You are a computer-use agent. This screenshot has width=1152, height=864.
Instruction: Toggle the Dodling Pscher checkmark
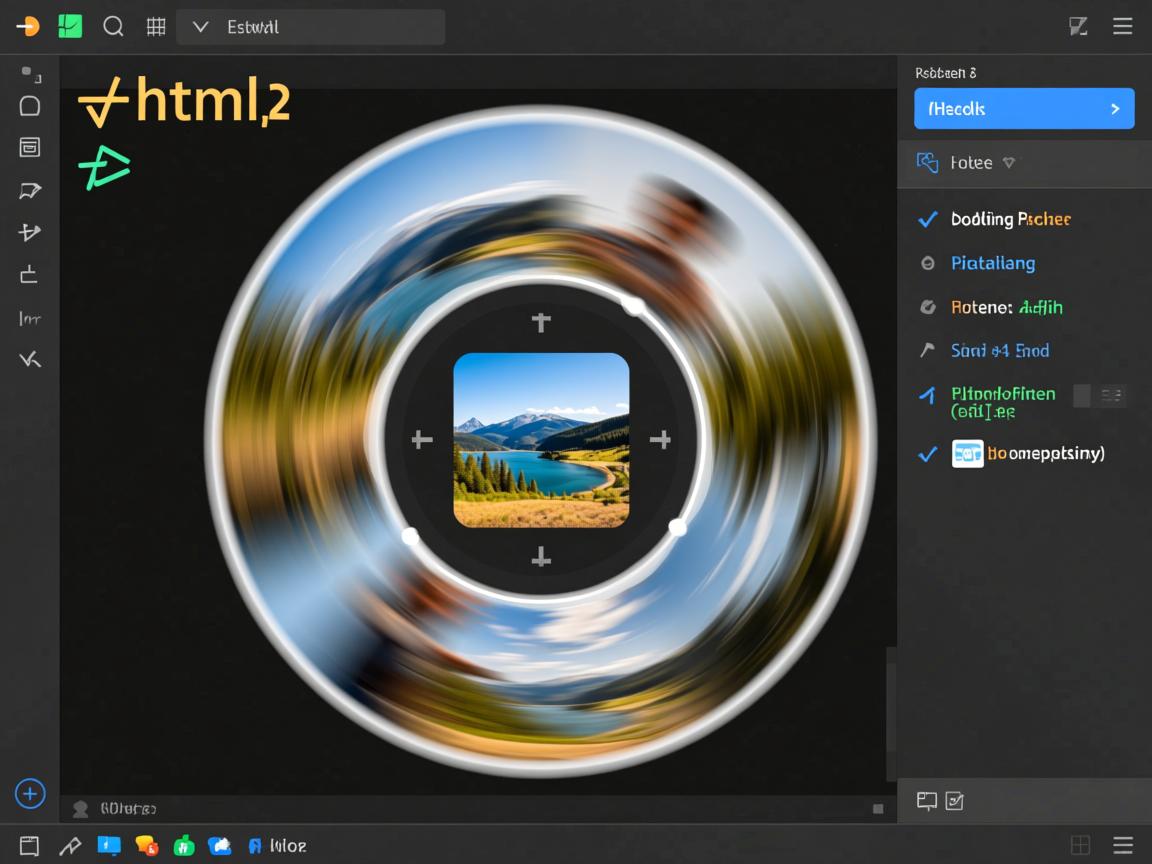(928, 219)
